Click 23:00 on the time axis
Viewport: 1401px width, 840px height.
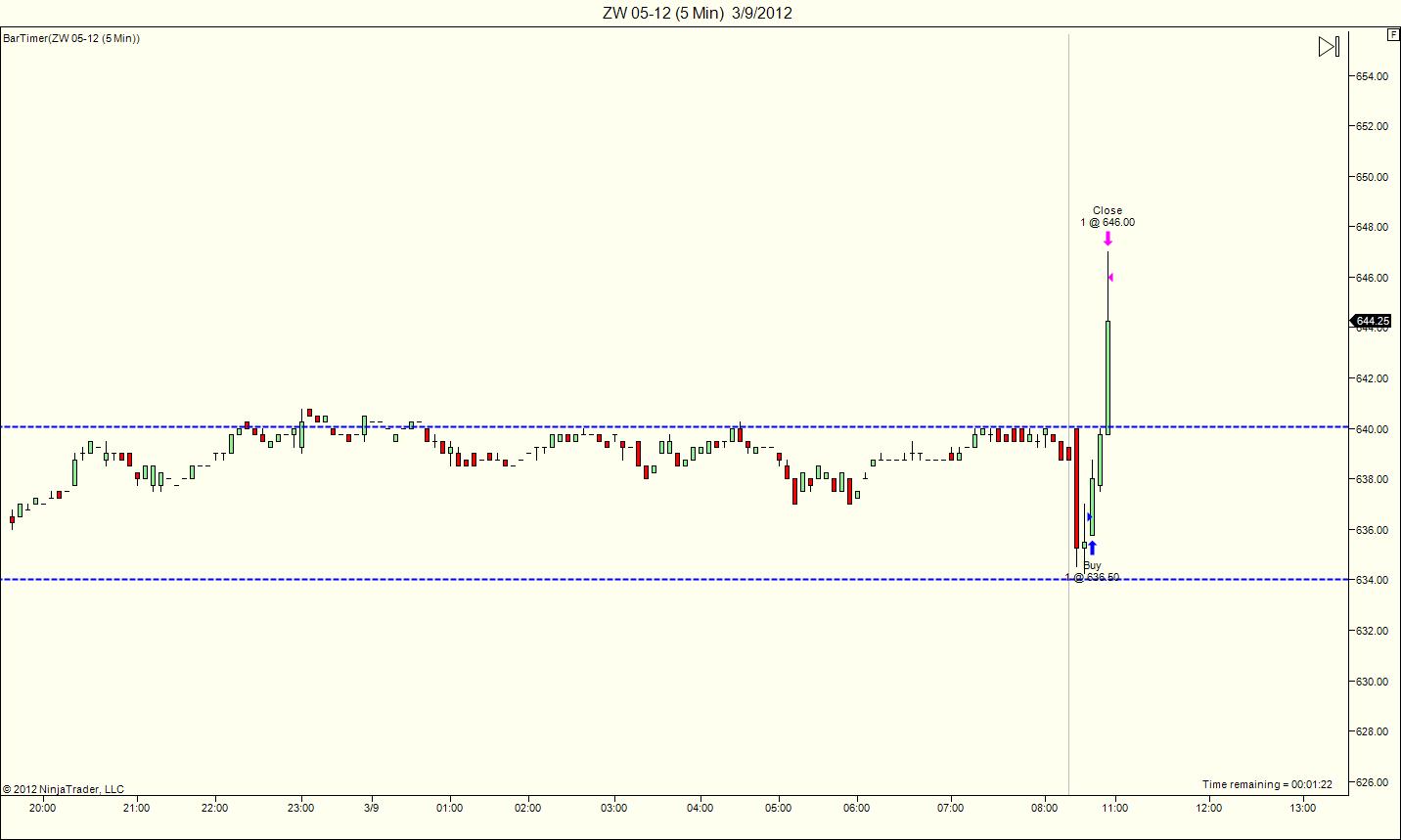pos(300,808)
